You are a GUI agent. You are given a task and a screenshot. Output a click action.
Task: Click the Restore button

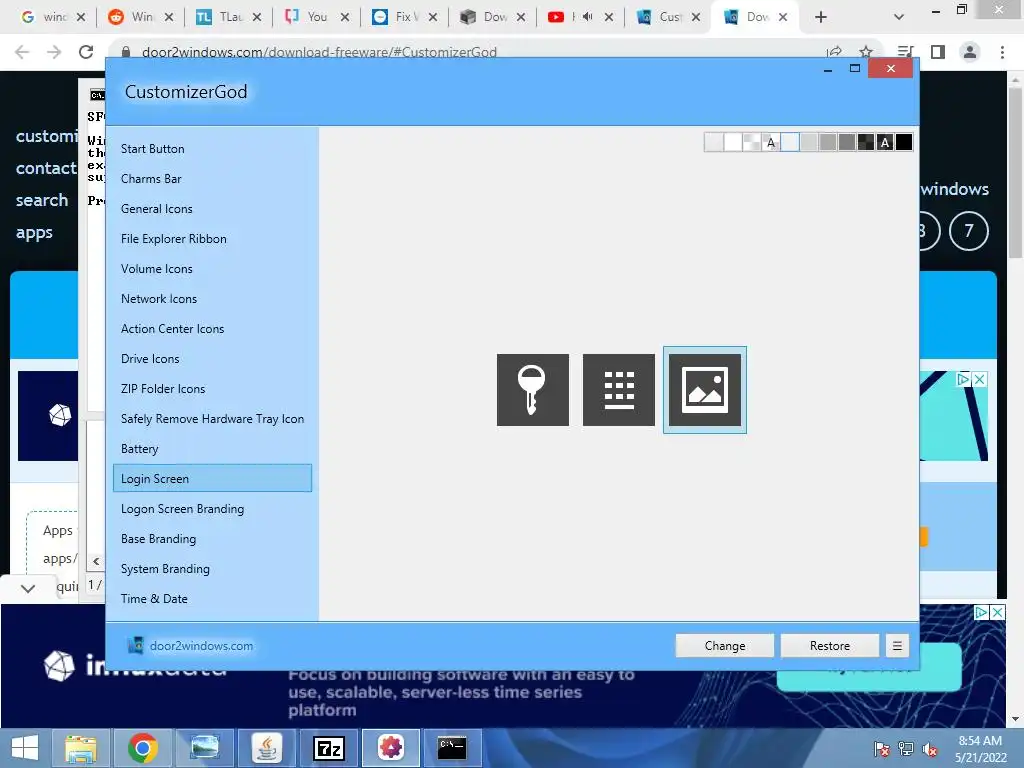[x=830, y=645]
